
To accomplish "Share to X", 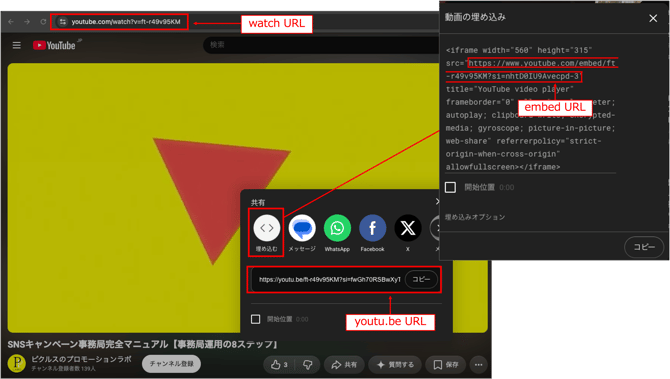I will [x=408, y=228].
